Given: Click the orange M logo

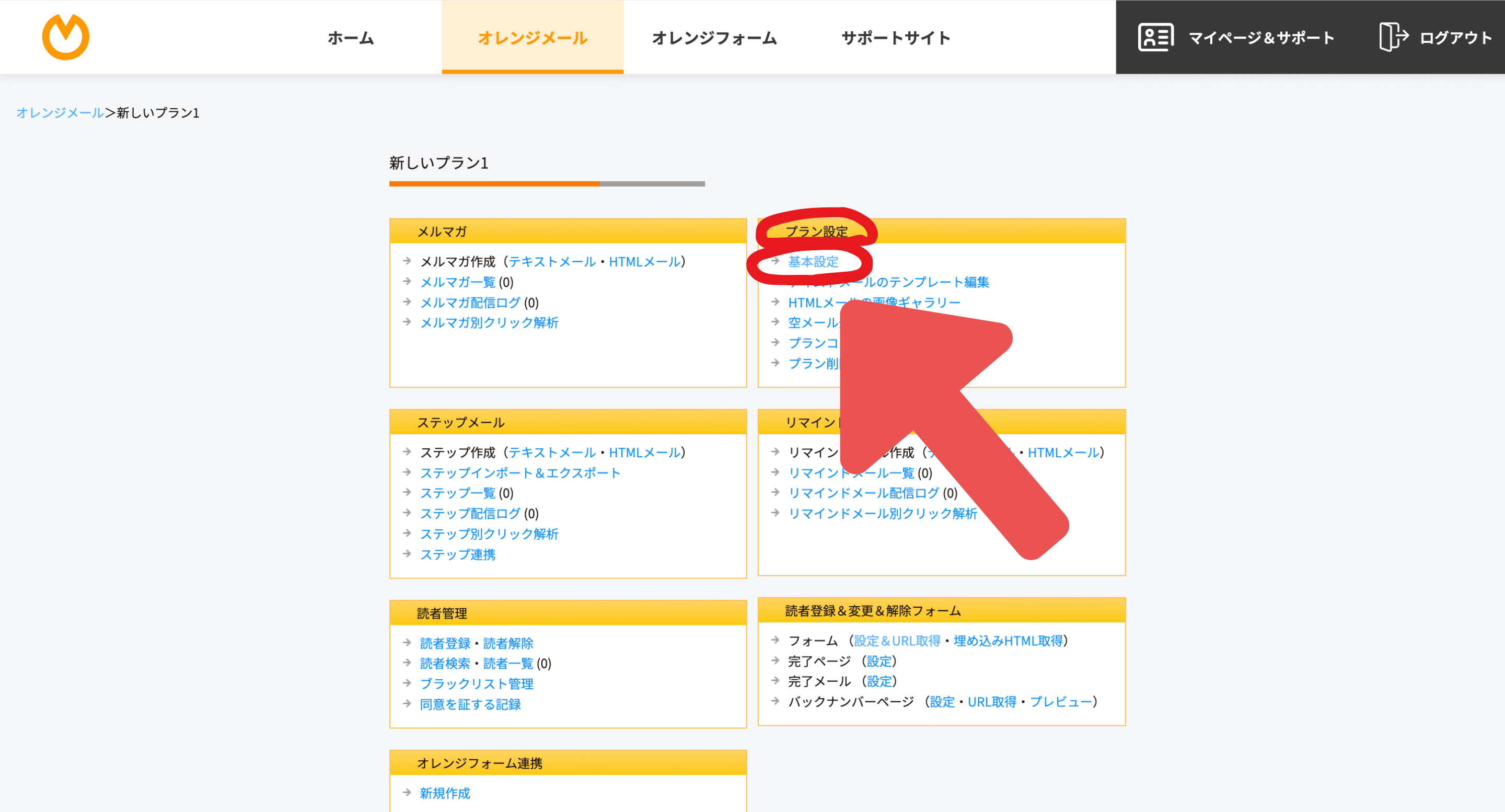Looking at the screenshot, I should (65, 37).
